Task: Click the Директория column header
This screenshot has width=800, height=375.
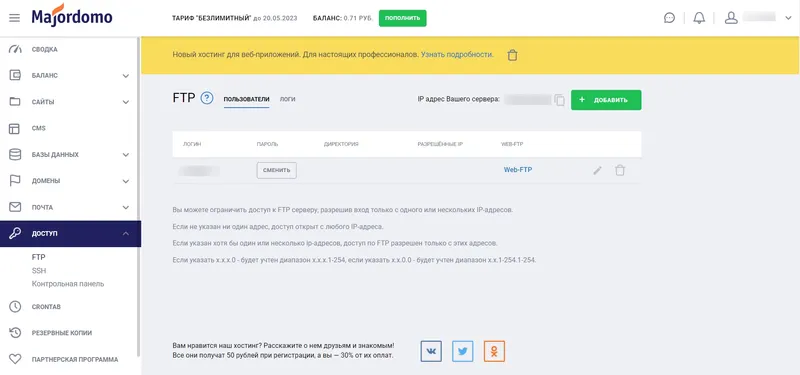Action: tap(341, 144)
